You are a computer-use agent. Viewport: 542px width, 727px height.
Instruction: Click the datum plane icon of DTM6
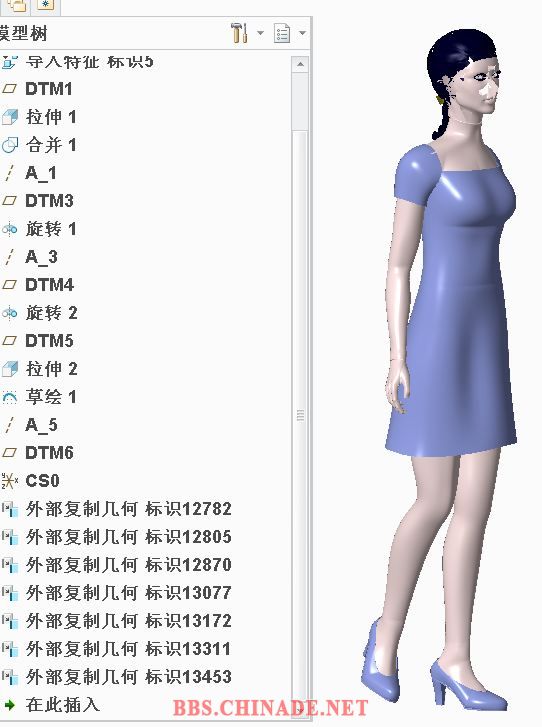pos(10,453)
